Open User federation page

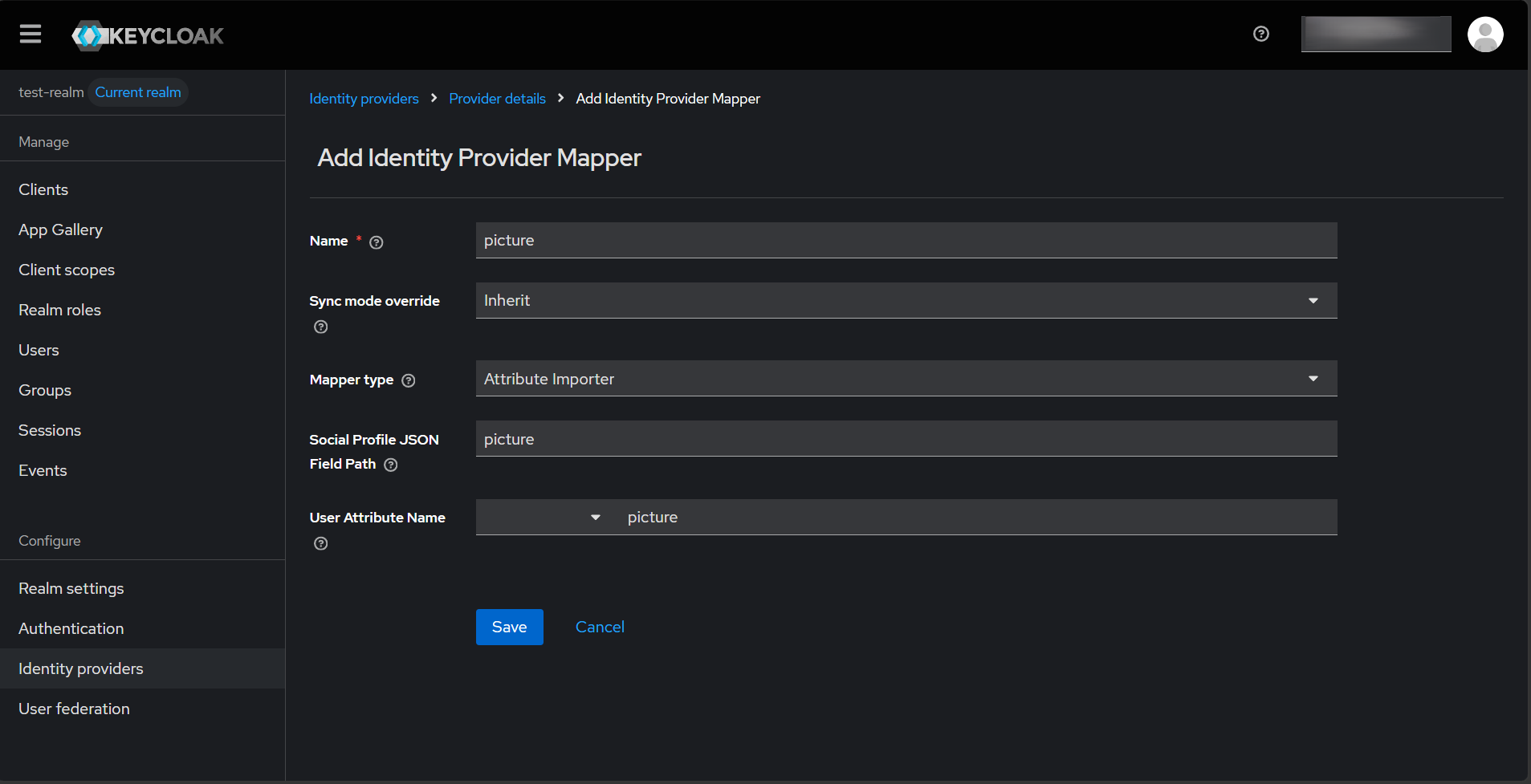click(x=74, y=709)
